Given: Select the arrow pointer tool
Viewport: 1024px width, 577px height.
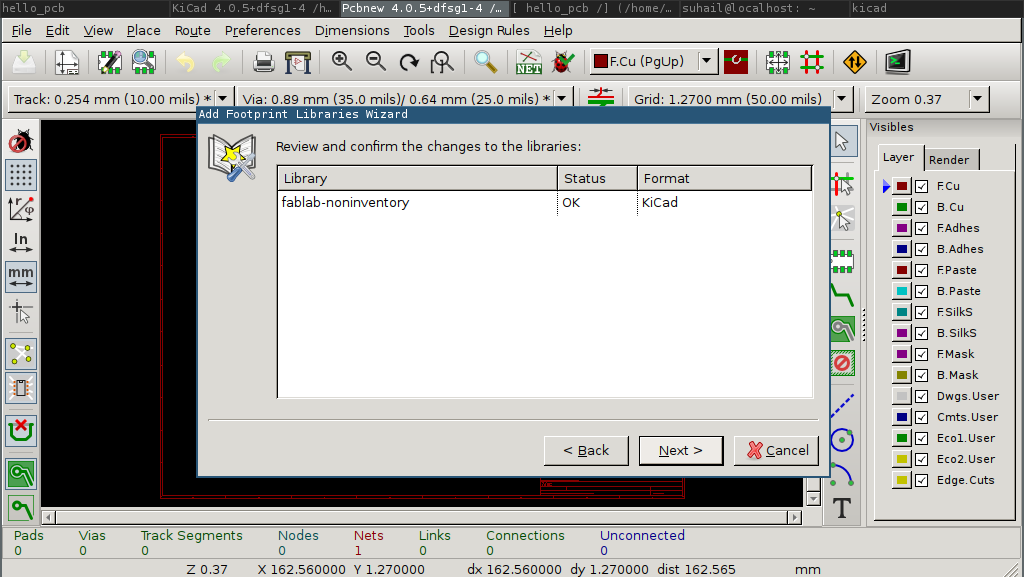Looking at the screenshot, I should (x=842, y=141).
